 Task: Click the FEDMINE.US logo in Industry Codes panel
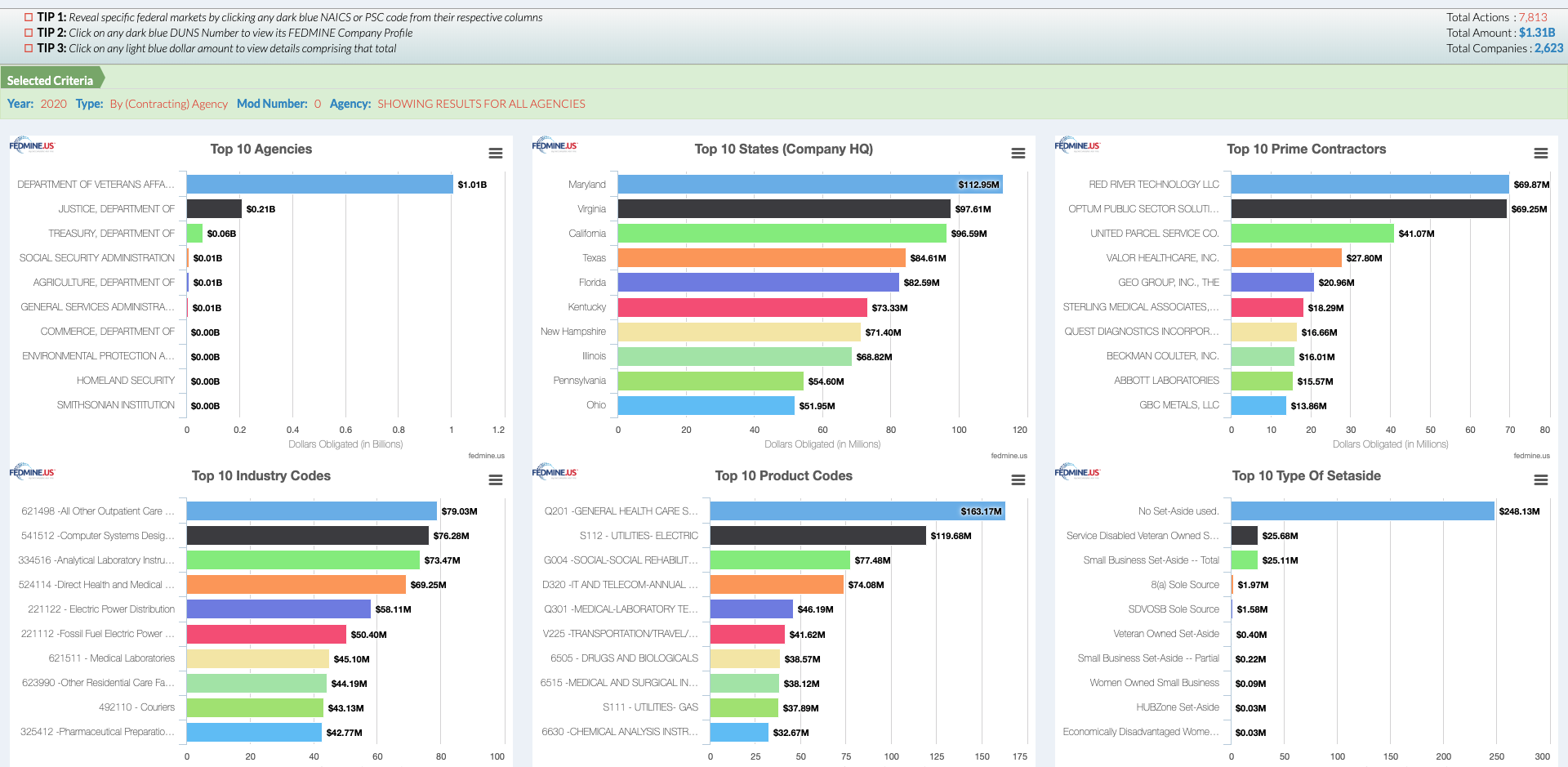tap(32, 472)
